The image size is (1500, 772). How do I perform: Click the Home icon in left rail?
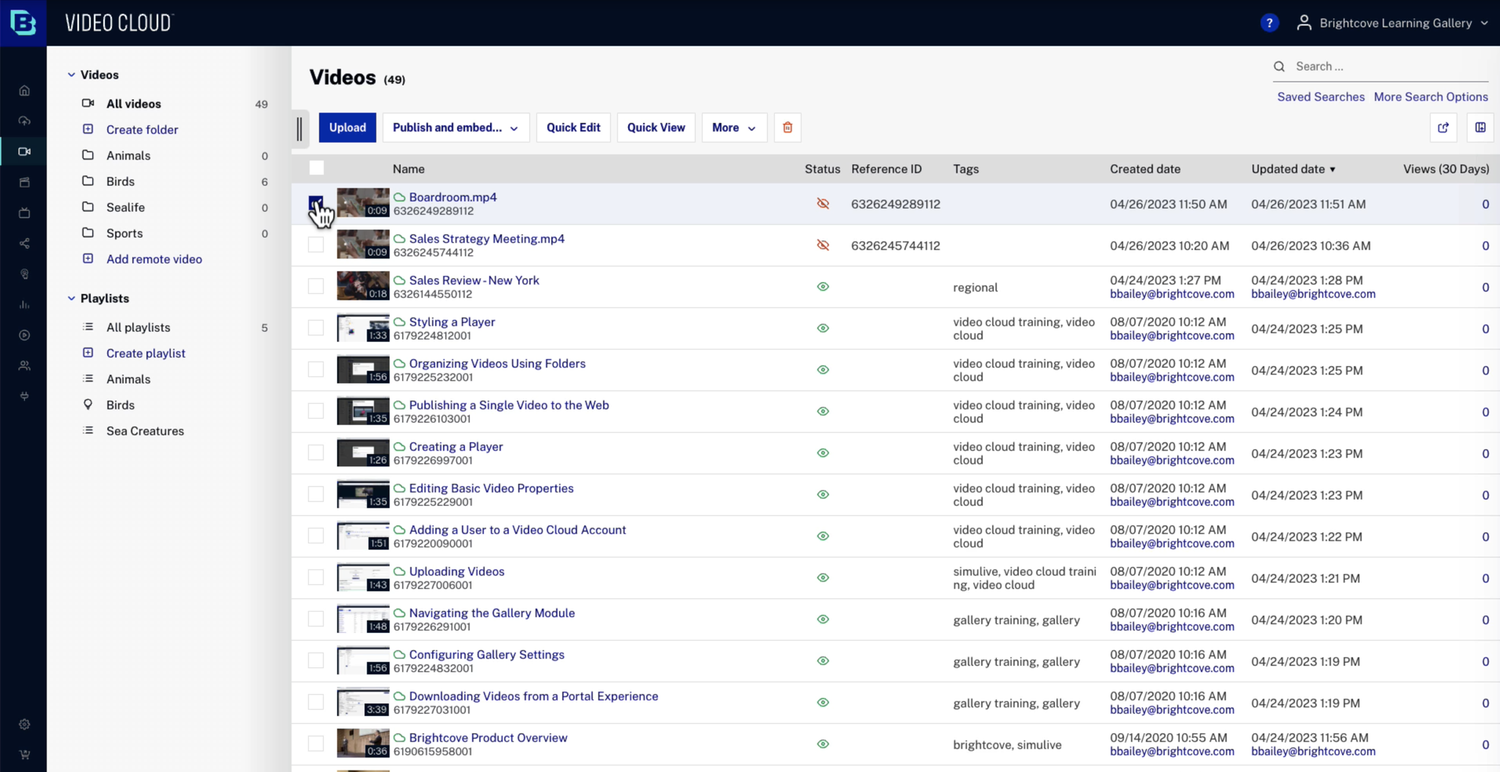tap(24, 91)
